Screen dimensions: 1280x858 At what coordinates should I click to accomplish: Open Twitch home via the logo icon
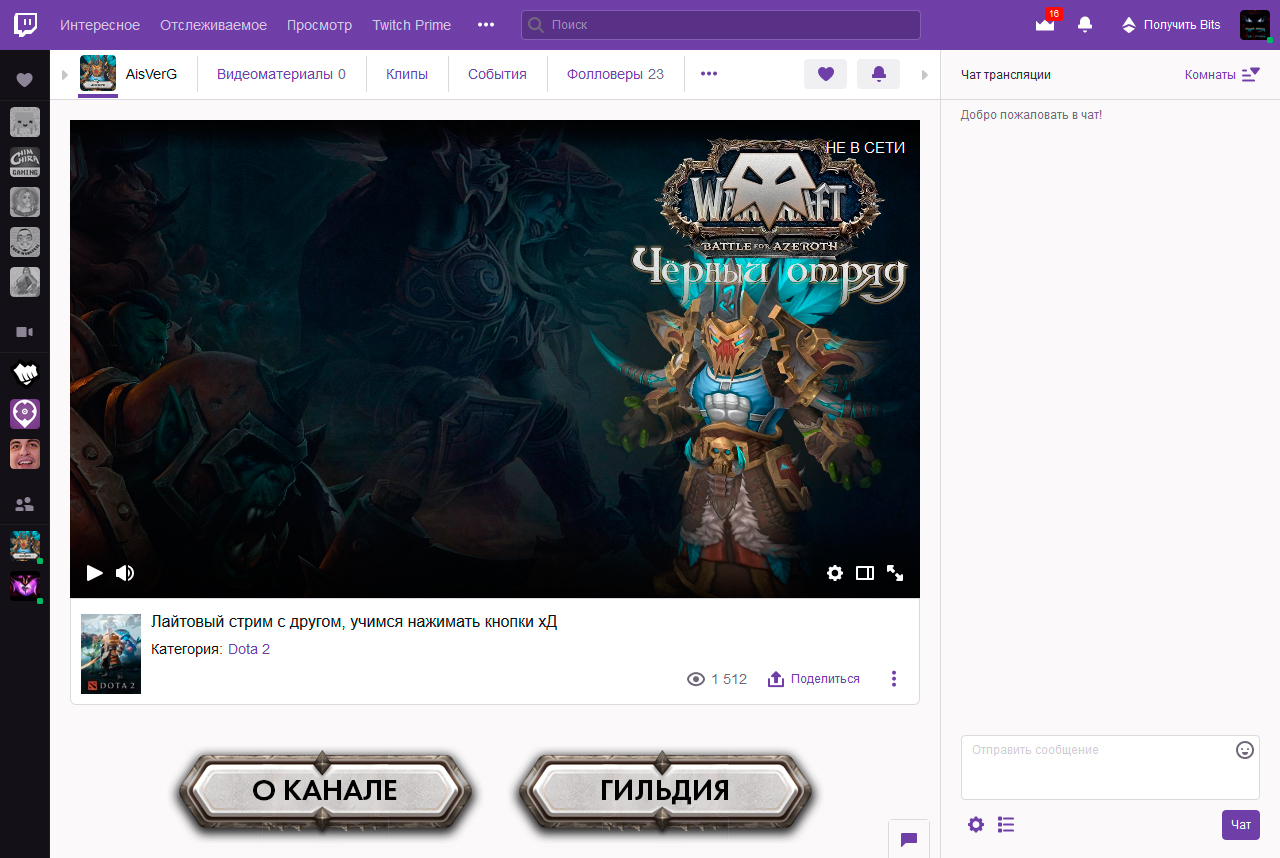[24, 24]
